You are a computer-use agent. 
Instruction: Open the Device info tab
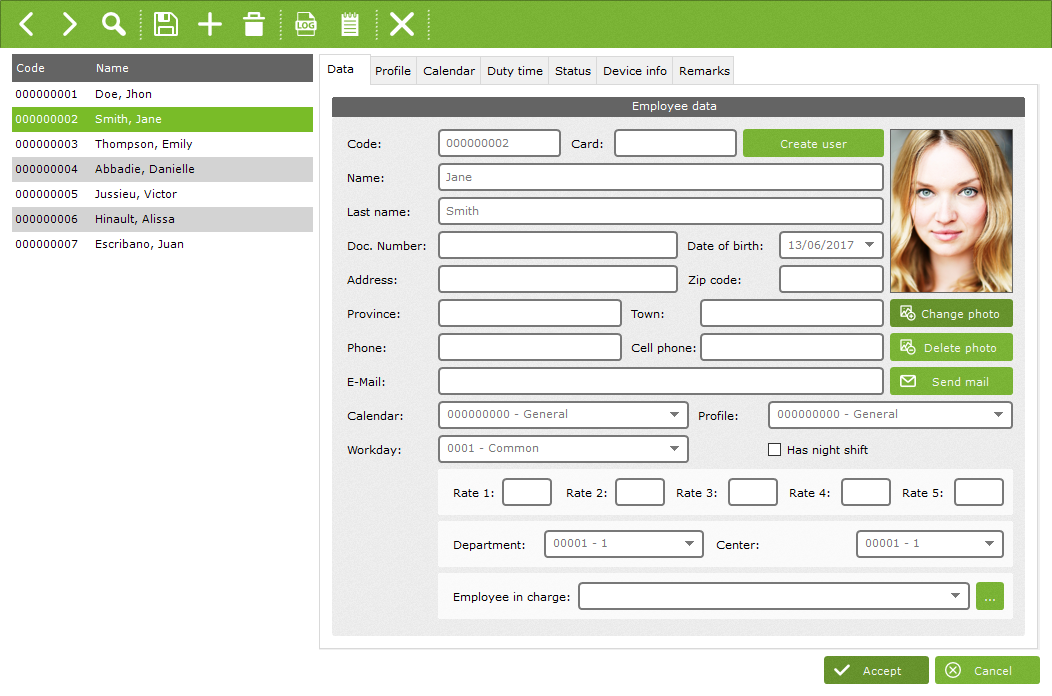point(635,71)
